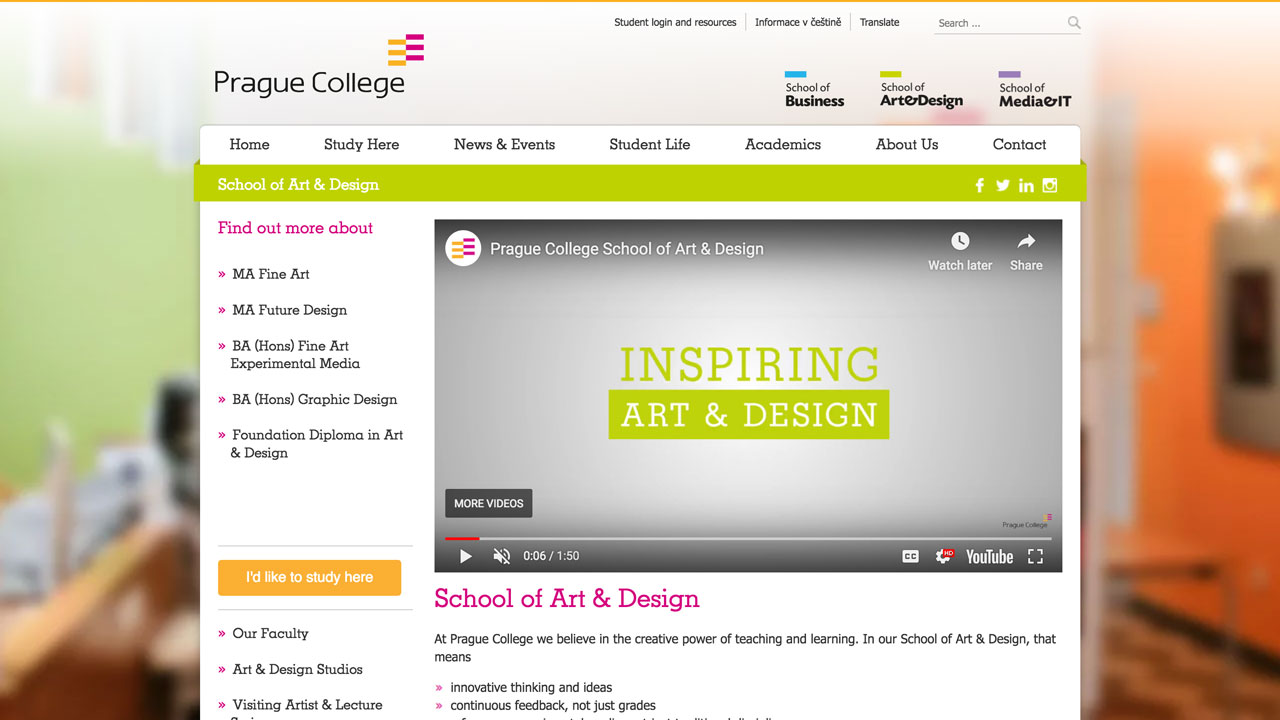
Task: Open the Academics menu
Action: click(x=782, y=144)
